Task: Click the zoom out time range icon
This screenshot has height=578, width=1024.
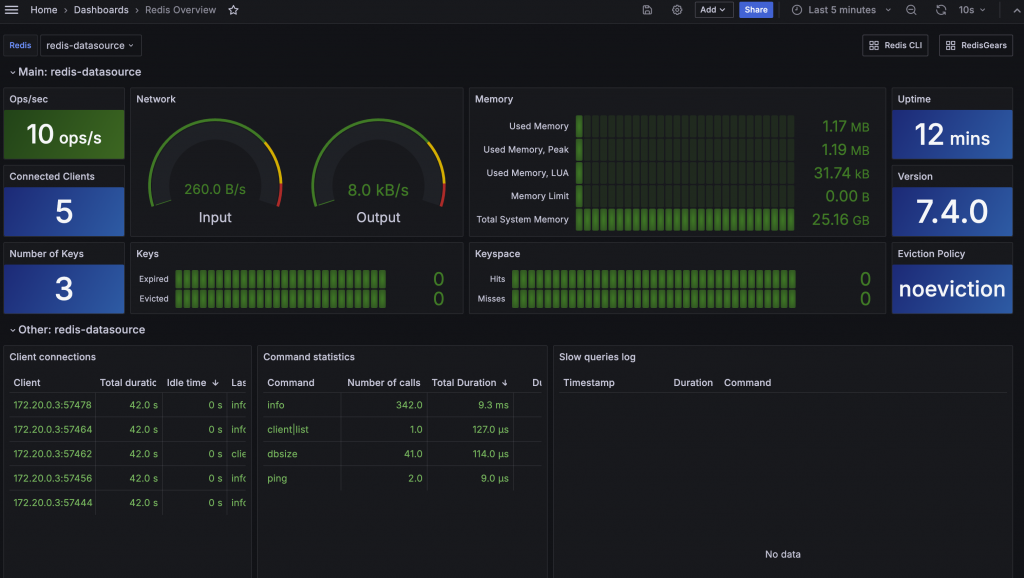Action: pyautogui.click(x=911, y=10)
